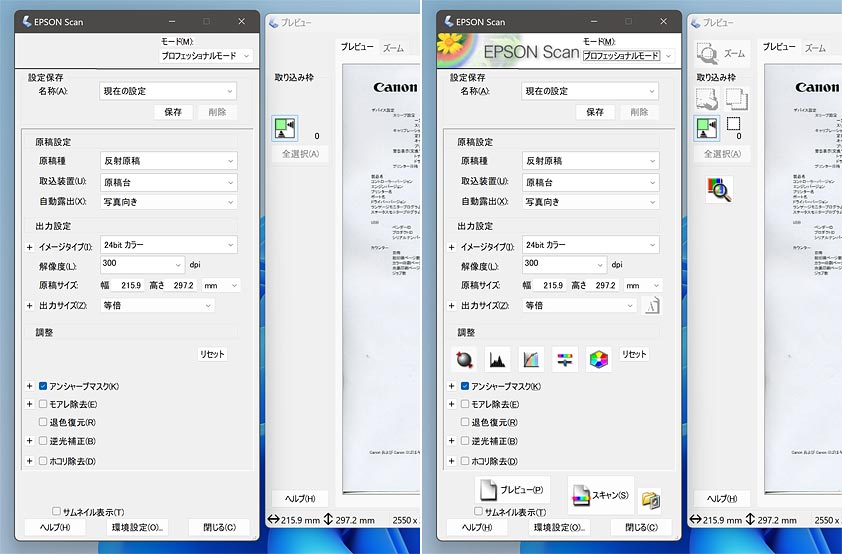The width and height of the screenshot is (842, 554).
Task: Open イメージタイプ 24bit カラー dropdown in right window
Action: pos(591,245)
